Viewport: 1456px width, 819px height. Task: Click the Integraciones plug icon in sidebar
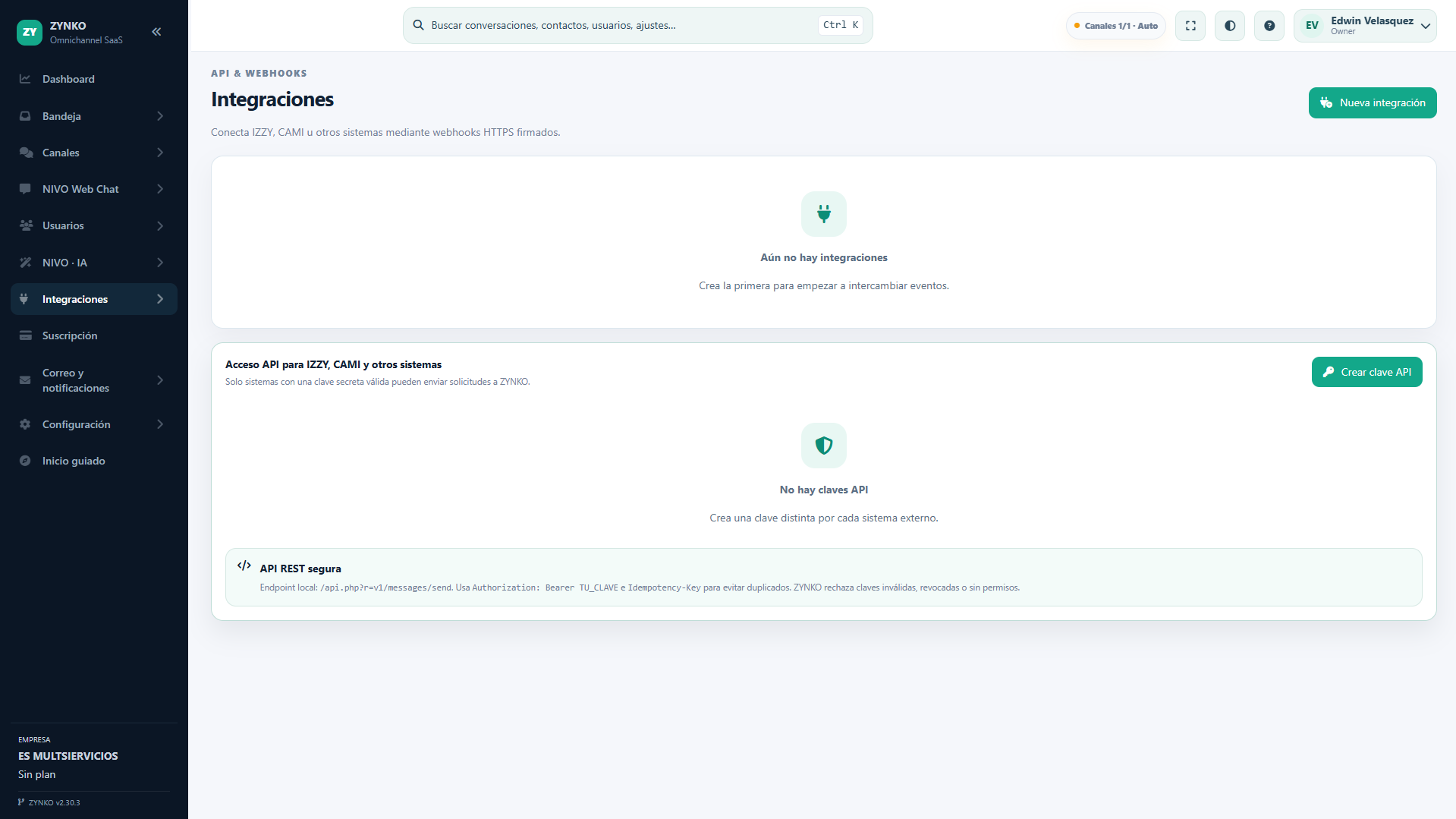[24, 299]
